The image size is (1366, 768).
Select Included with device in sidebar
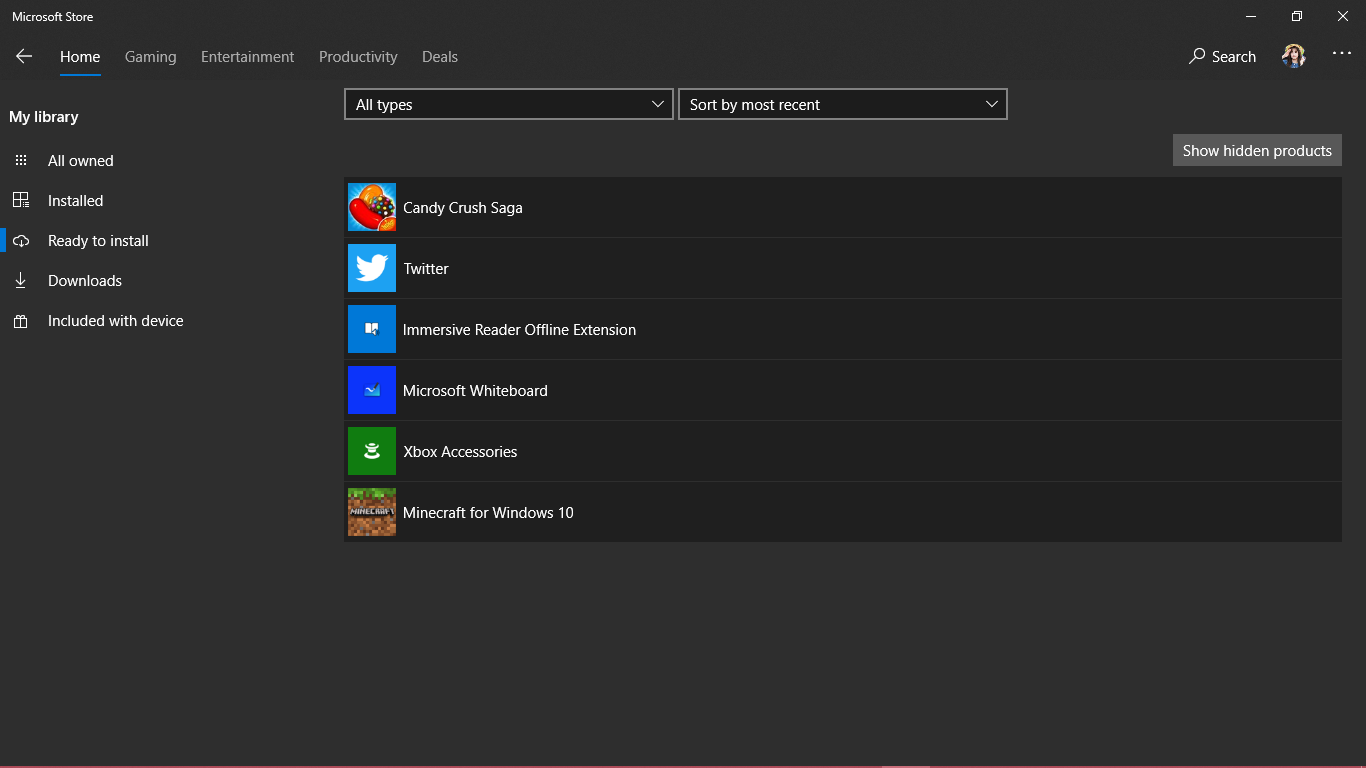[116, 321]
